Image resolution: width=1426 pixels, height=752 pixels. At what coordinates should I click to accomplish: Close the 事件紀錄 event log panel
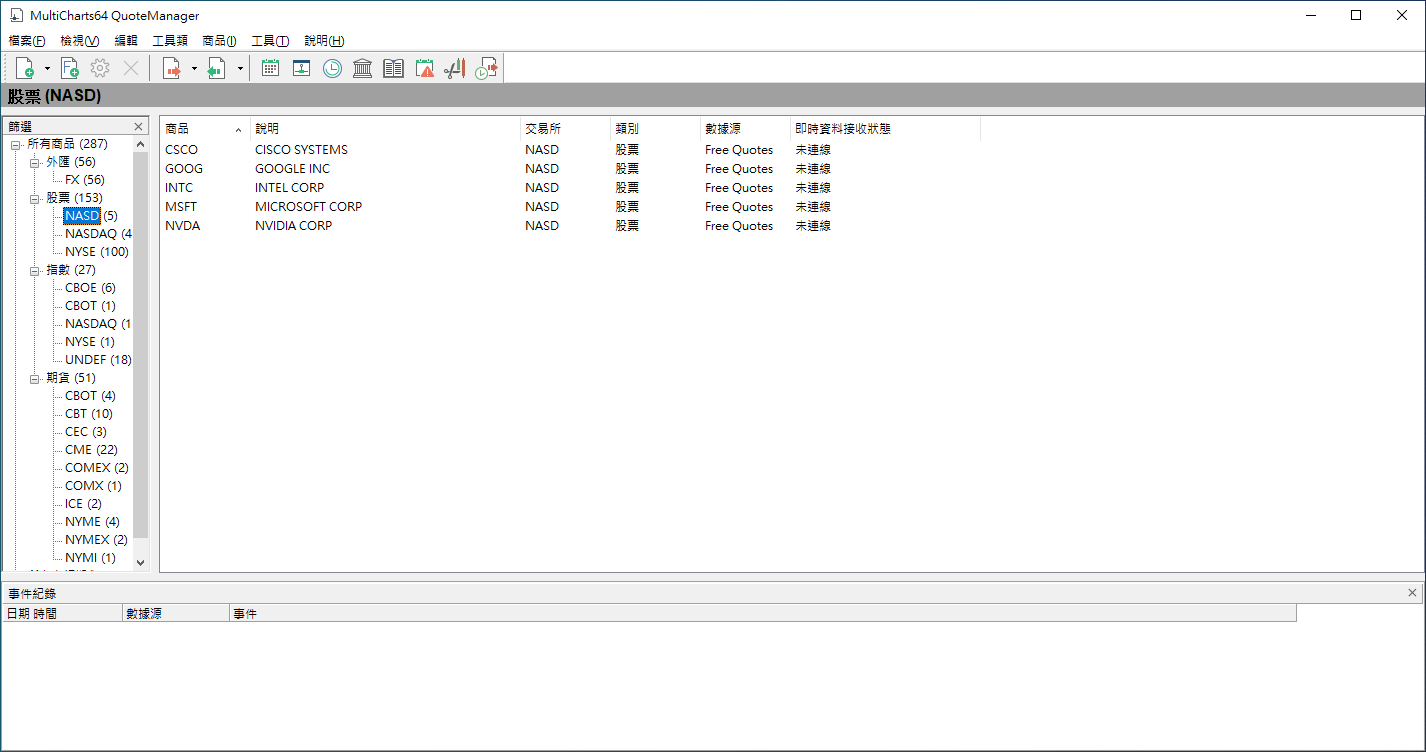(x=1412, y=593)
